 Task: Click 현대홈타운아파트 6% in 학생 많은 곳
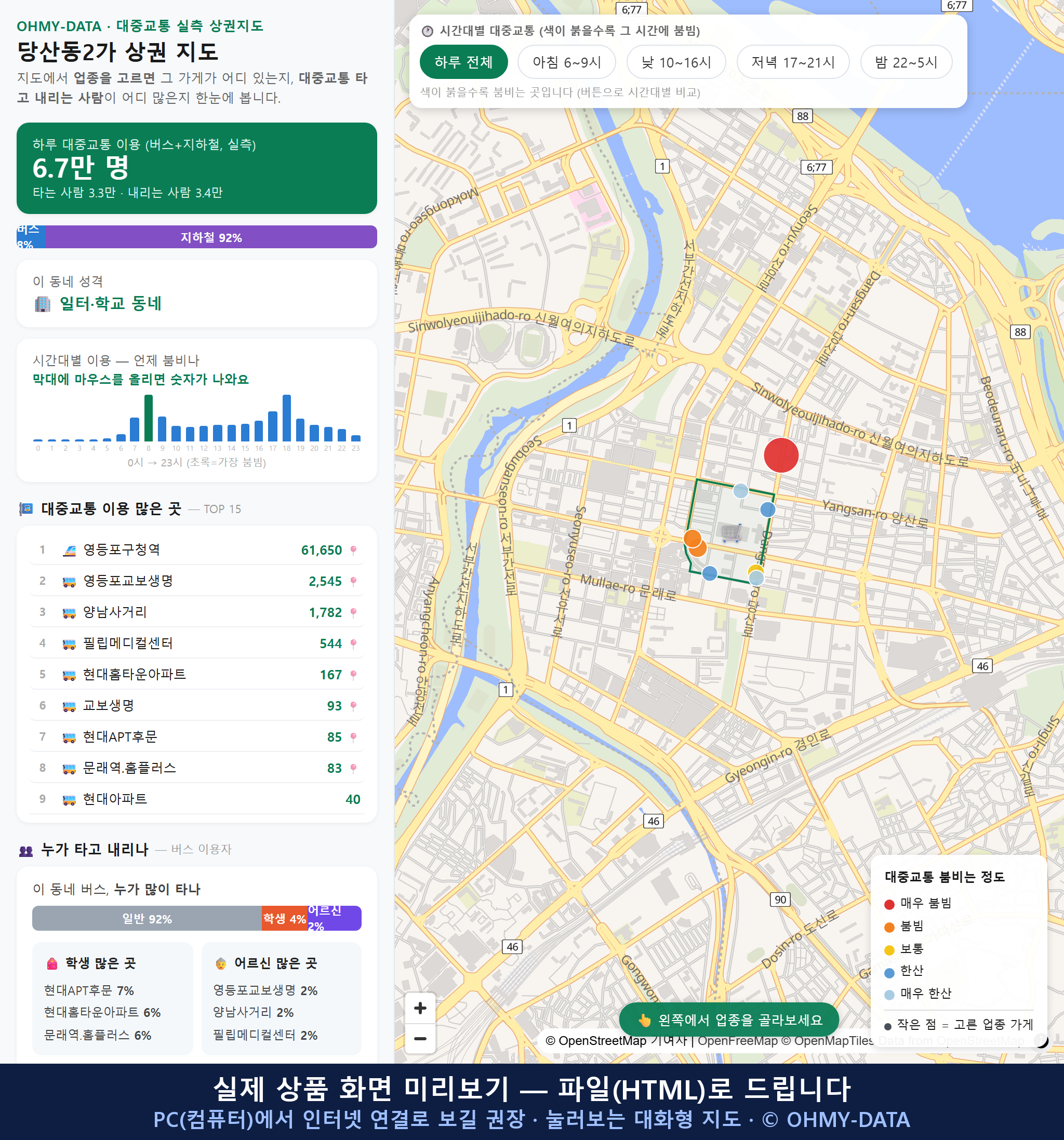point(102,1013)
